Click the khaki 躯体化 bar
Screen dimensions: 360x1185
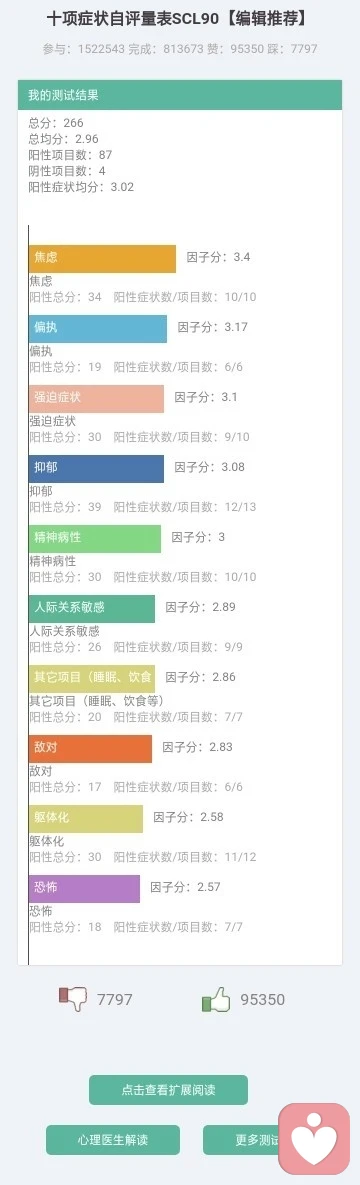(85, 818)
